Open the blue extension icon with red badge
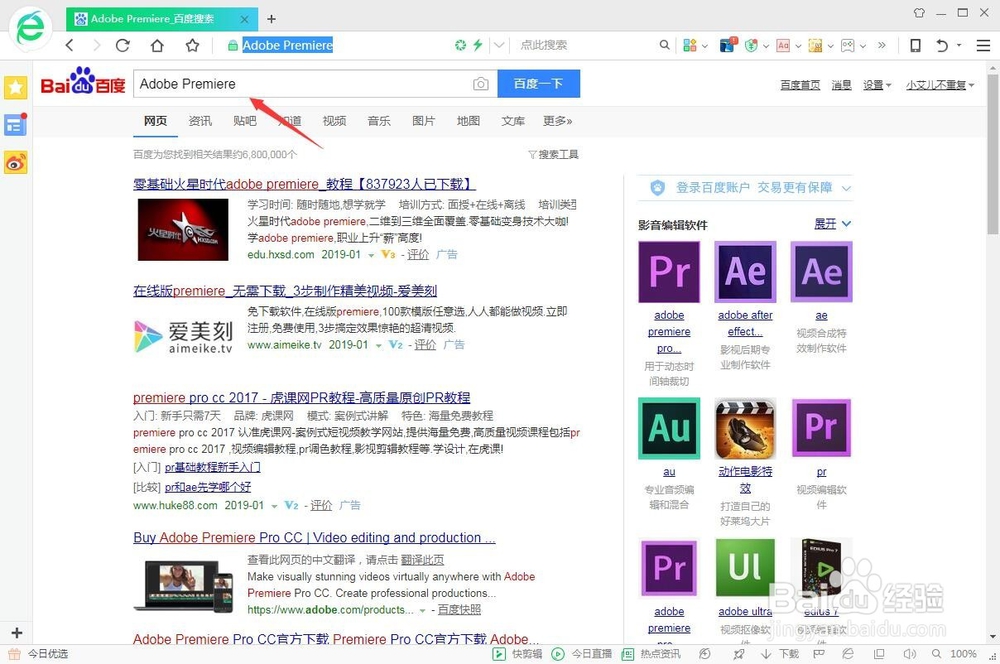 pyautogui.click(x=727, y=45)
